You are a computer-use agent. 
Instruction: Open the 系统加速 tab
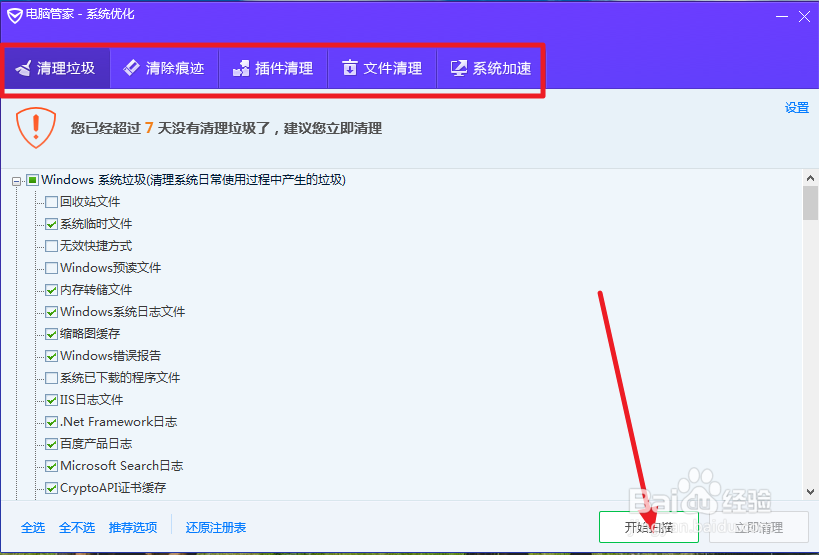click(x=490, y=68)
